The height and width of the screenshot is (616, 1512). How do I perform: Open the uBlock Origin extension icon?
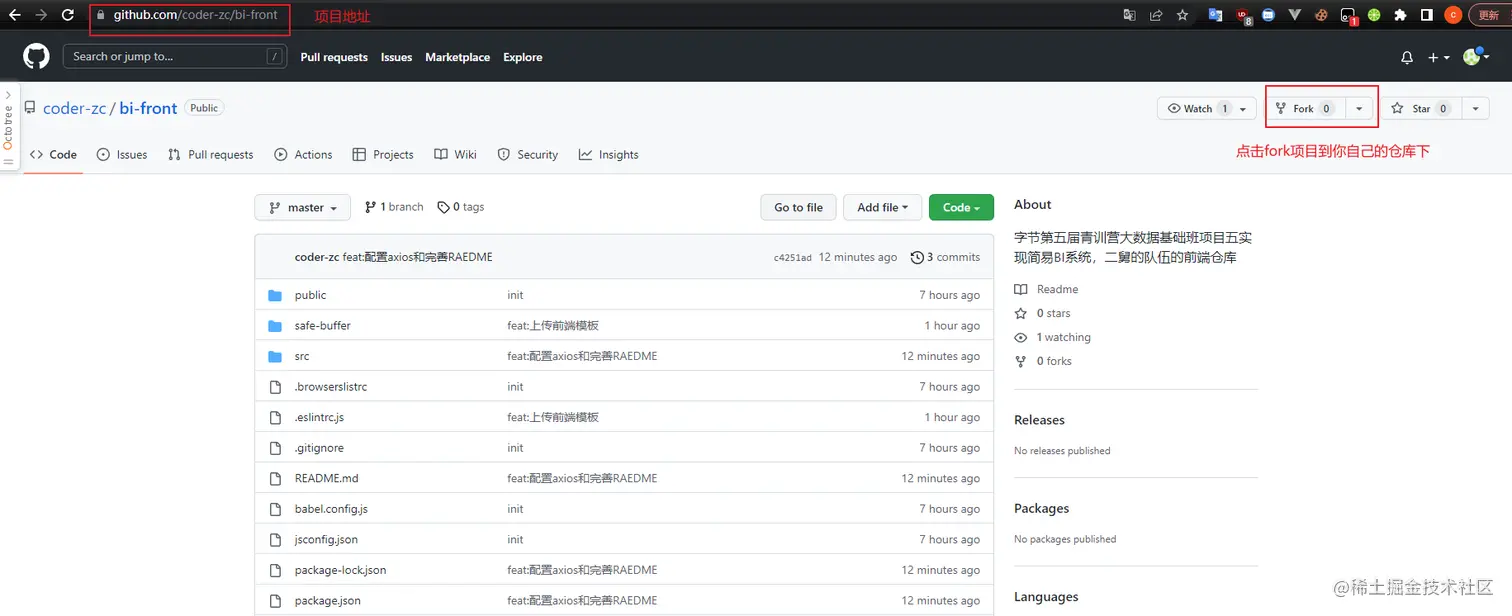(1243, 15)
